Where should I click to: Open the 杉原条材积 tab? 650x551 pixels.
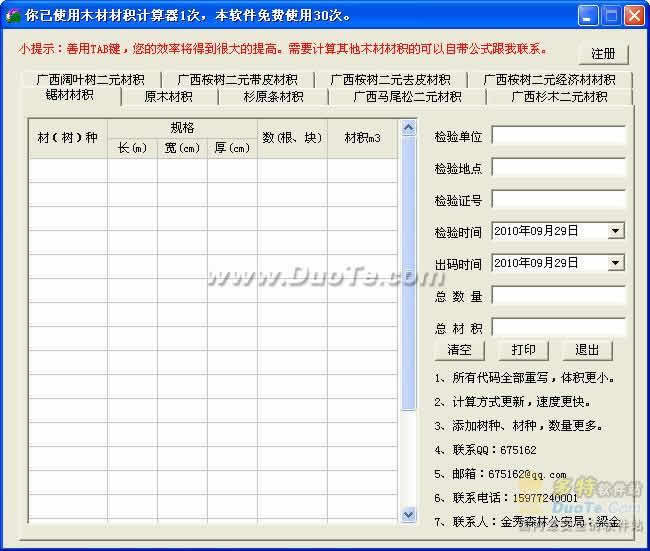point(273,97)
